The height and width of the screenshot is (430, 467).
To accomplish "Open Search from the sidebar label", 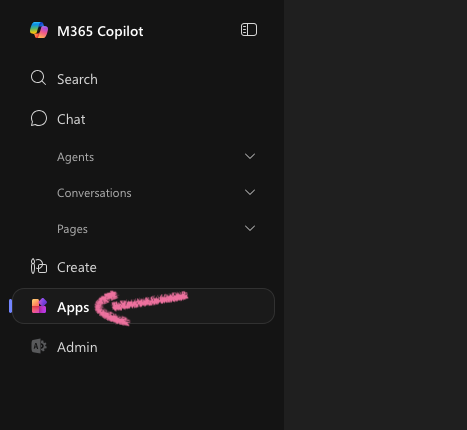I will (x=77, y=79).
